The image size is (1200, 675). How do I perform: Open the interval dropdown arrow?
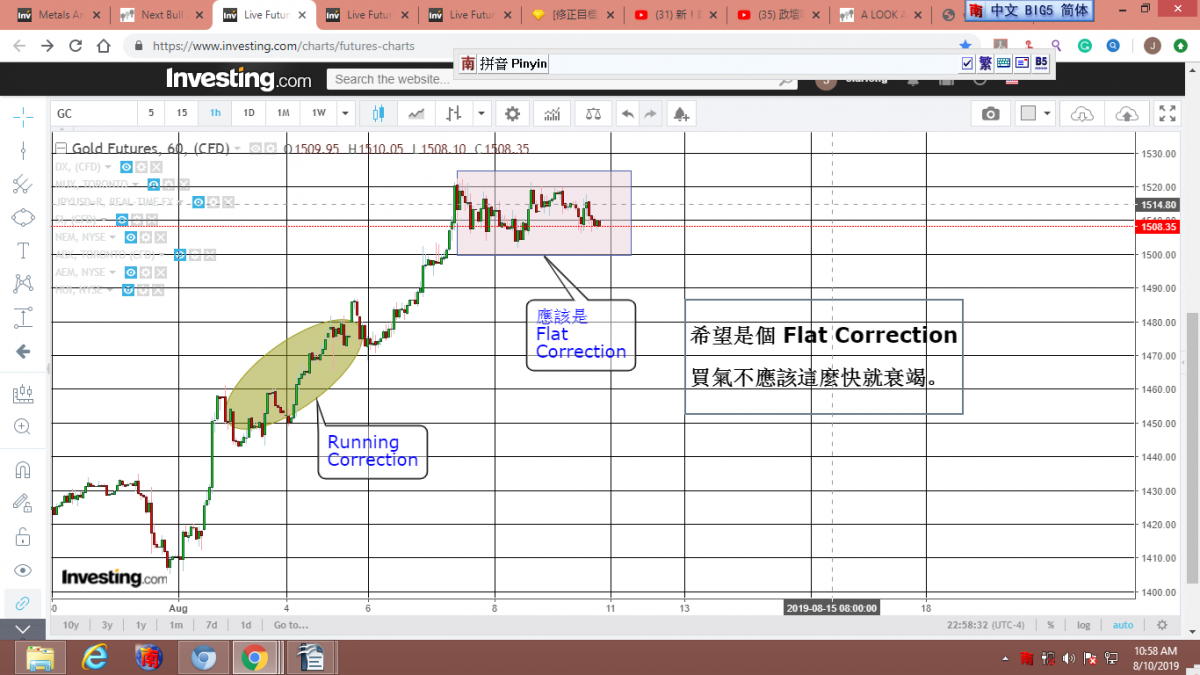(x=345, y=113)
